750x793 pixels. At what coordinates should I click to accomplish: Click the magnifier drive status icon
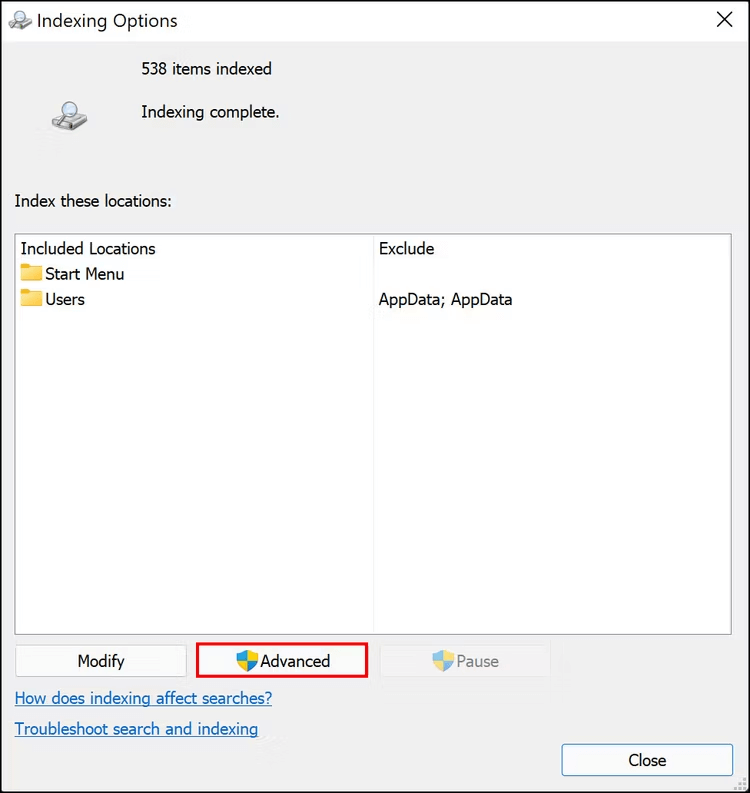(69, 116)
